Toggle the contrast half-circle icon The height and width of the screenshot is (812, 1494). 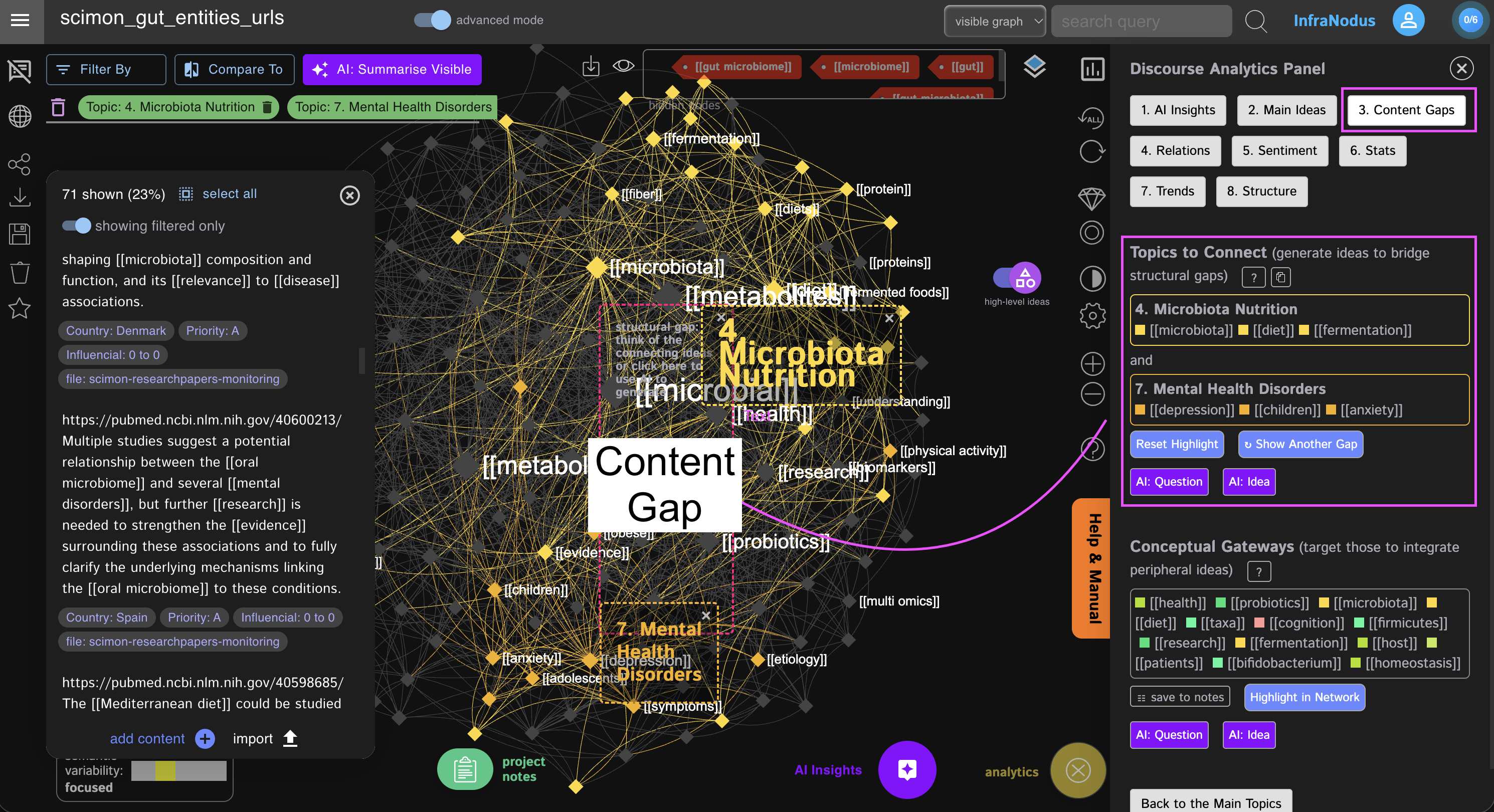1092,278
